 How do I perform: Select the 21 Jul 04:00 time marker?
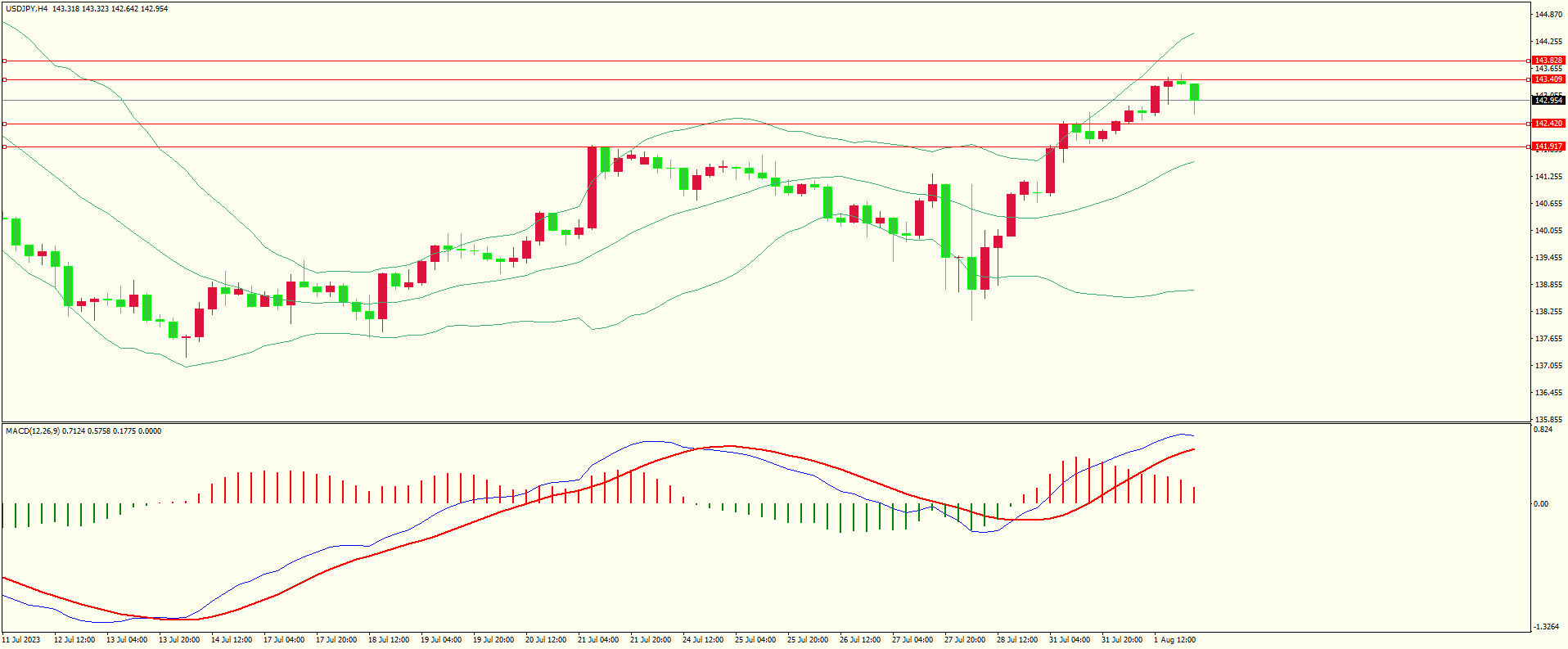pos(598,640)
